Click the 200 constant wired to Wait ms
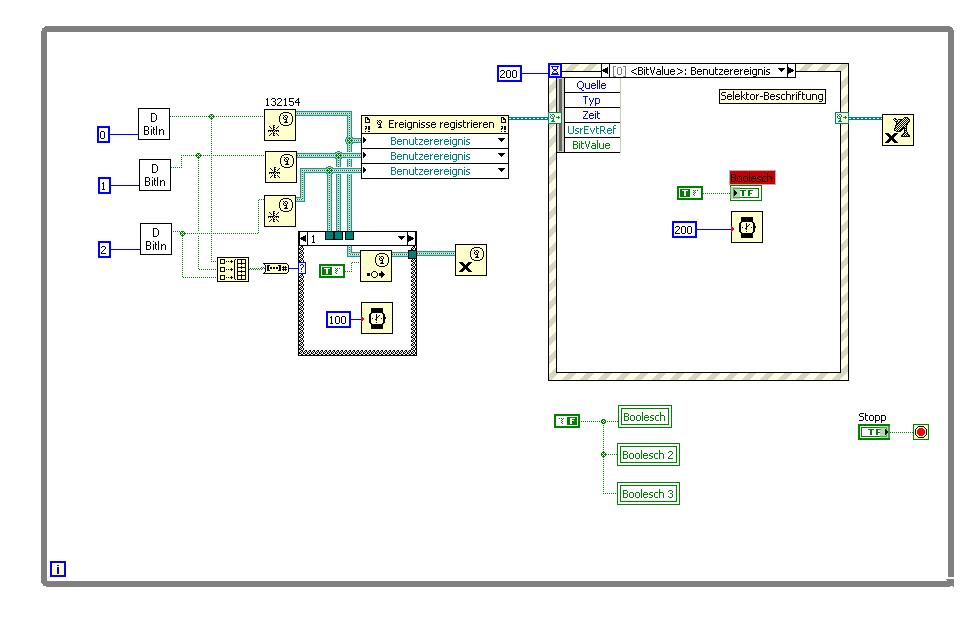 pyautogui.click(x=684, y=229)
